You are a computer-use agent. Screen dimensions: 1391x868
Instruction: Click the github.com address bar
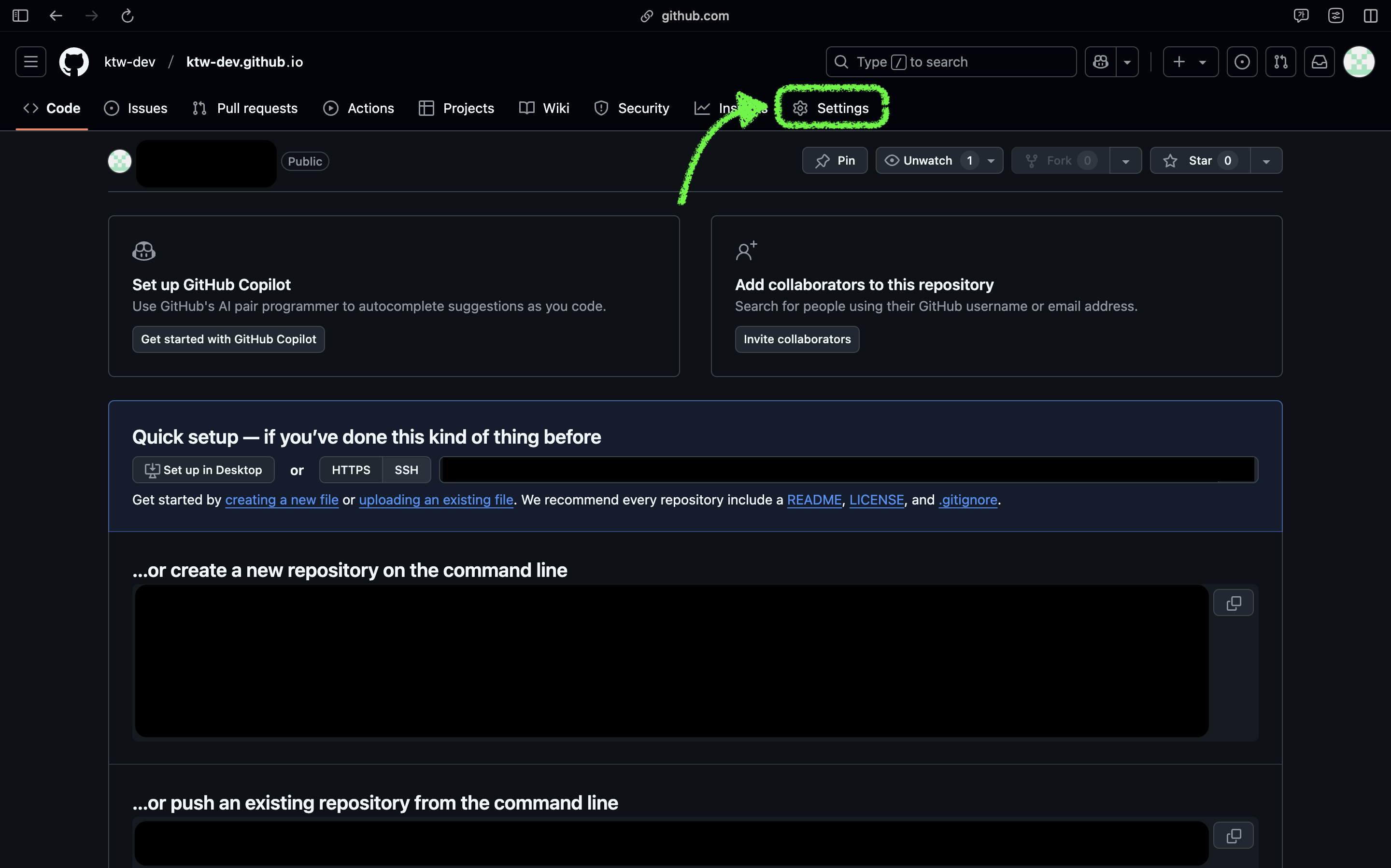coord(684,15)
